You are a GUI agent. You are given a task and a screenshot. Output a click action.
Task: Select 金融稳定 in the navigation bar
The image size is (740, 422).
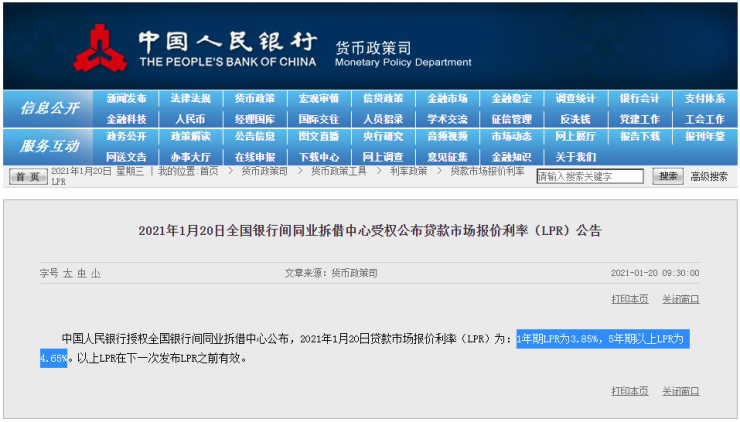(511, 98)
